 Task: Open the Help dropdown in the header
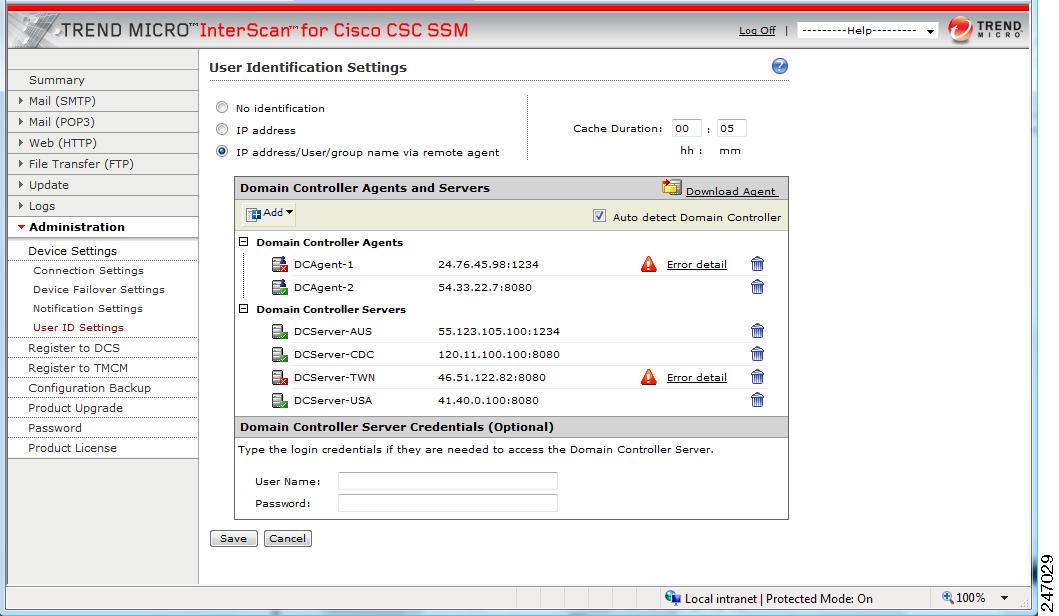(x=867, y=30)
